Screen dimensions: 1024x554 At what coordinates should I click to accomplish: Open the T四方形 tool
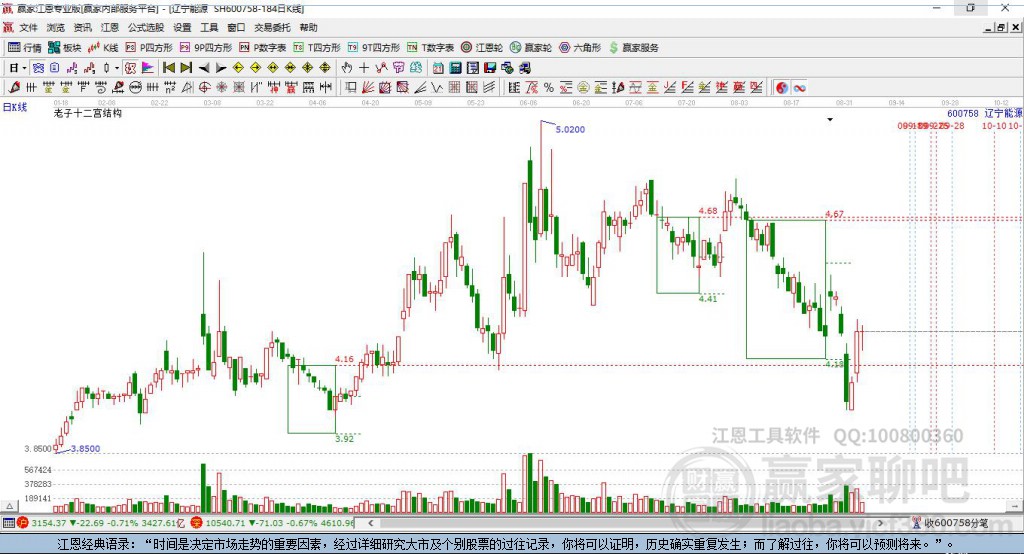point(317,48)
